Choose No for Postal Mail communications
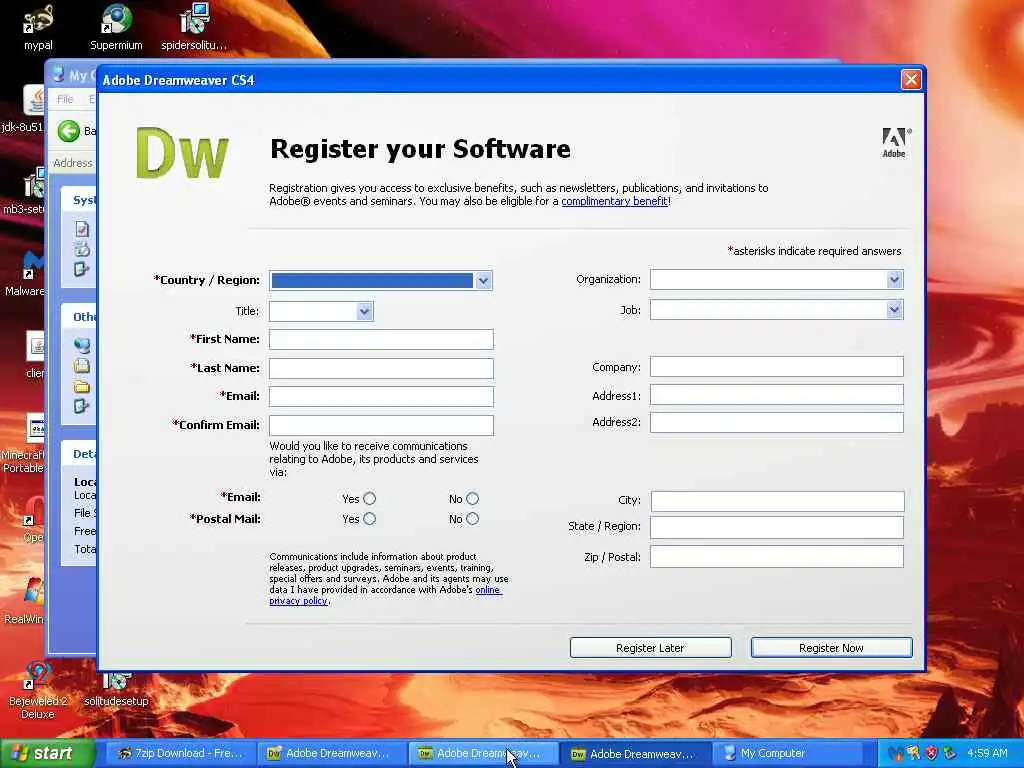This screenshot has width=1024, height=768. point(472,519)
